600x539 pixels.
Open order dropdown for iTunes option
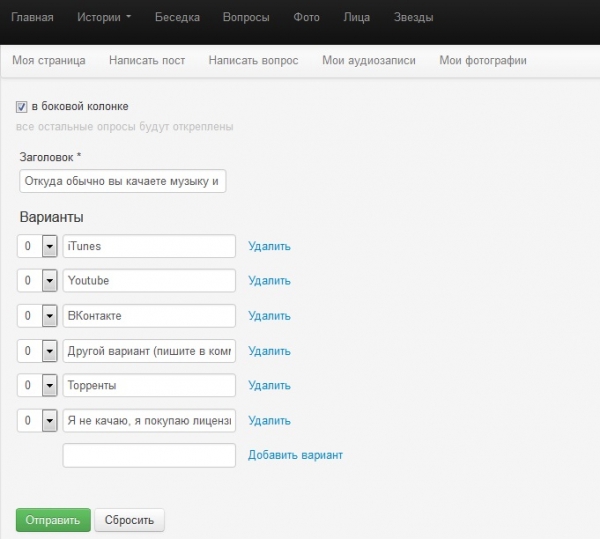(x=38, y=246)
